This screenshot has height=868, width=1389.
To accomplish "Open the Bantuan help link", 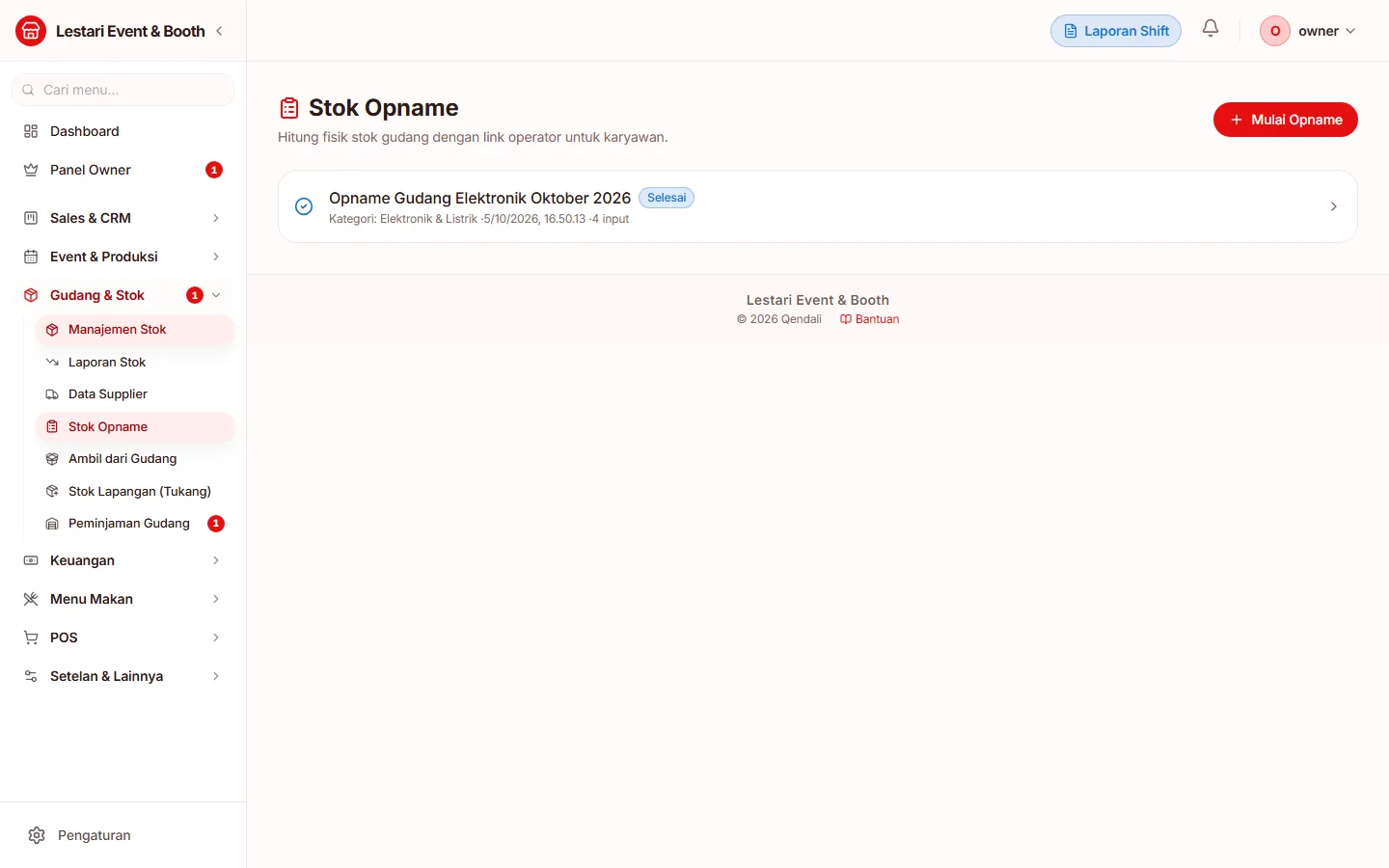I will [x=869, y=319].
